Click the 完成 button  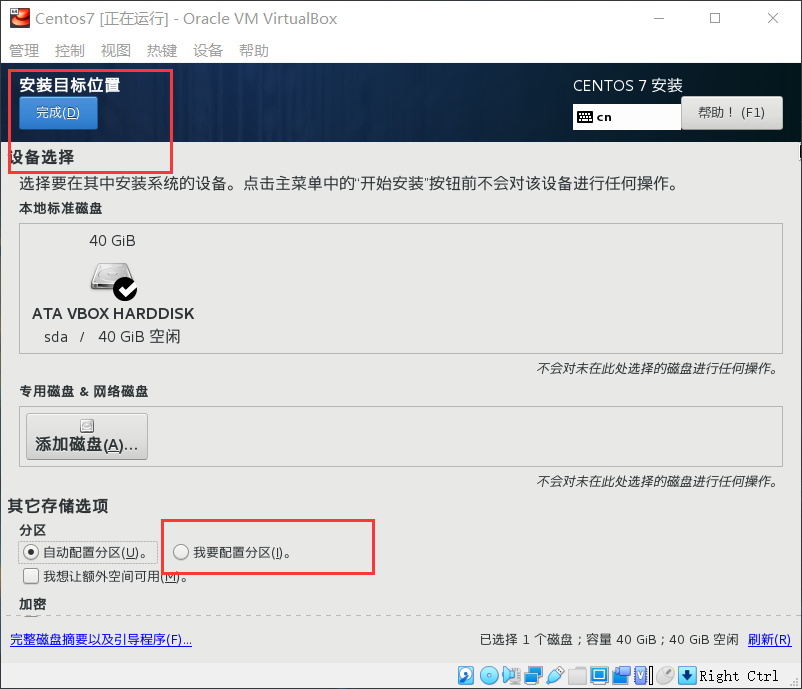pos(57,112)
